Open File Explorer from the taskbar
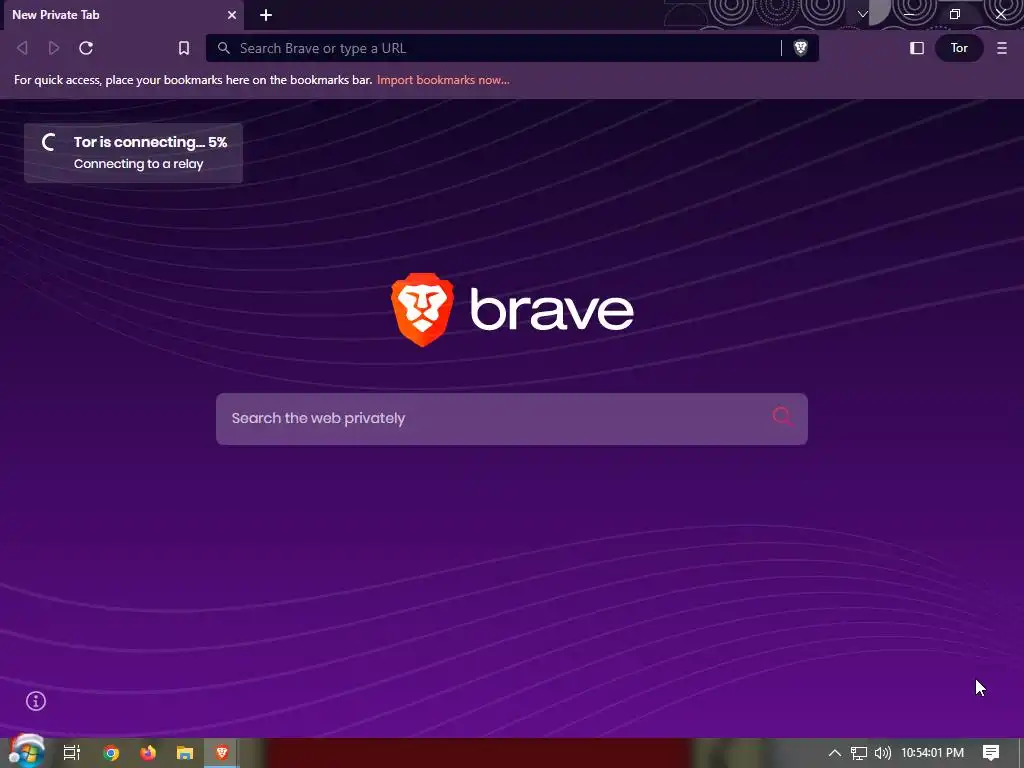 point(185,753)
